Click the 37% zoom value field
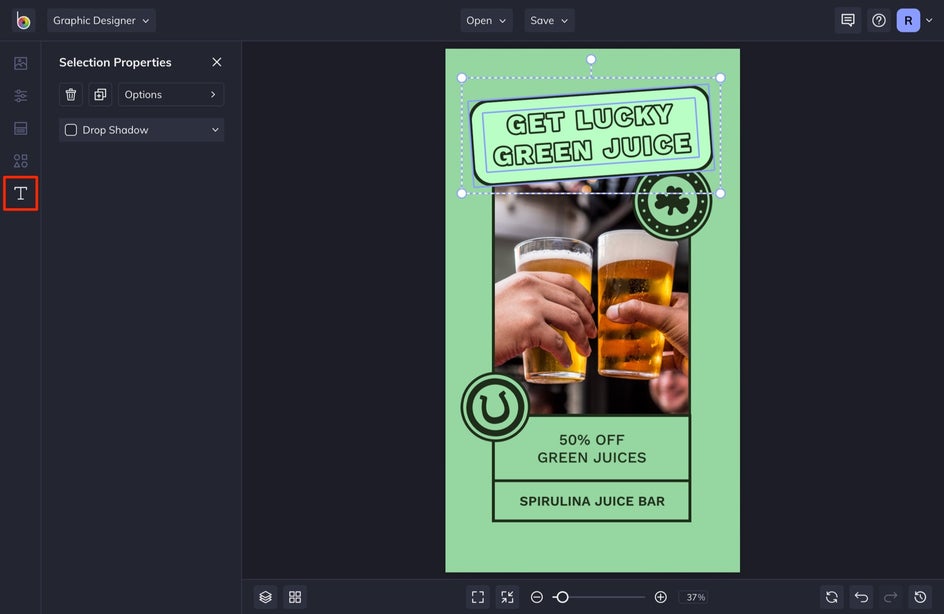 tap(695, 597)
